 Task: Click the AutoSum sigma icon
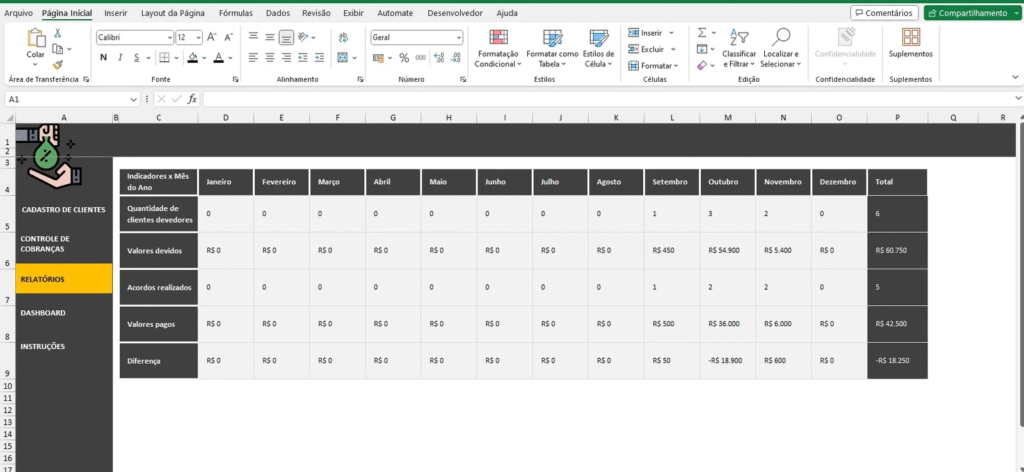(701, 33)
